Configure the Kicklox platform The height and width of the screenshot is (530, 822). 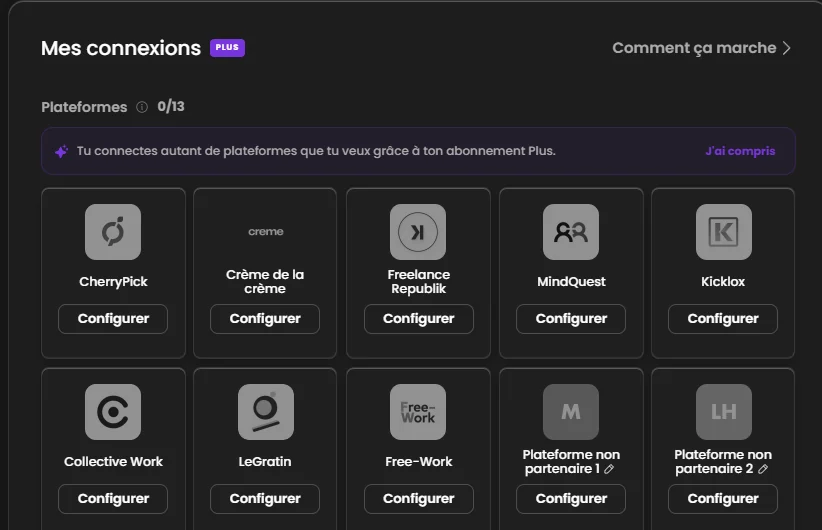(x=723, y=319)
